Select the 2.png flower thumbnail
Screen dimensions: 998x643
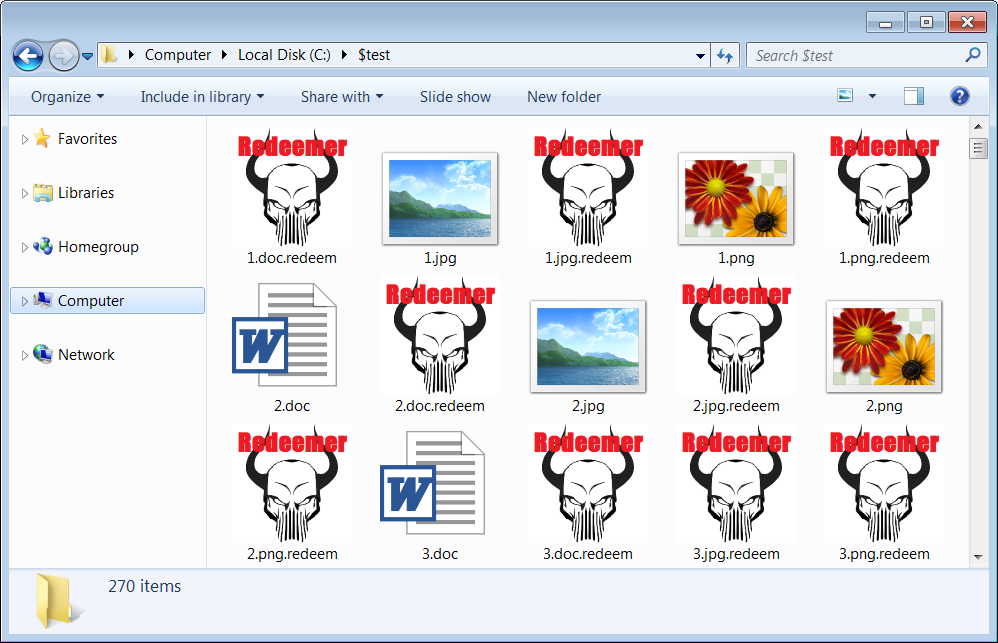(884, 346)
